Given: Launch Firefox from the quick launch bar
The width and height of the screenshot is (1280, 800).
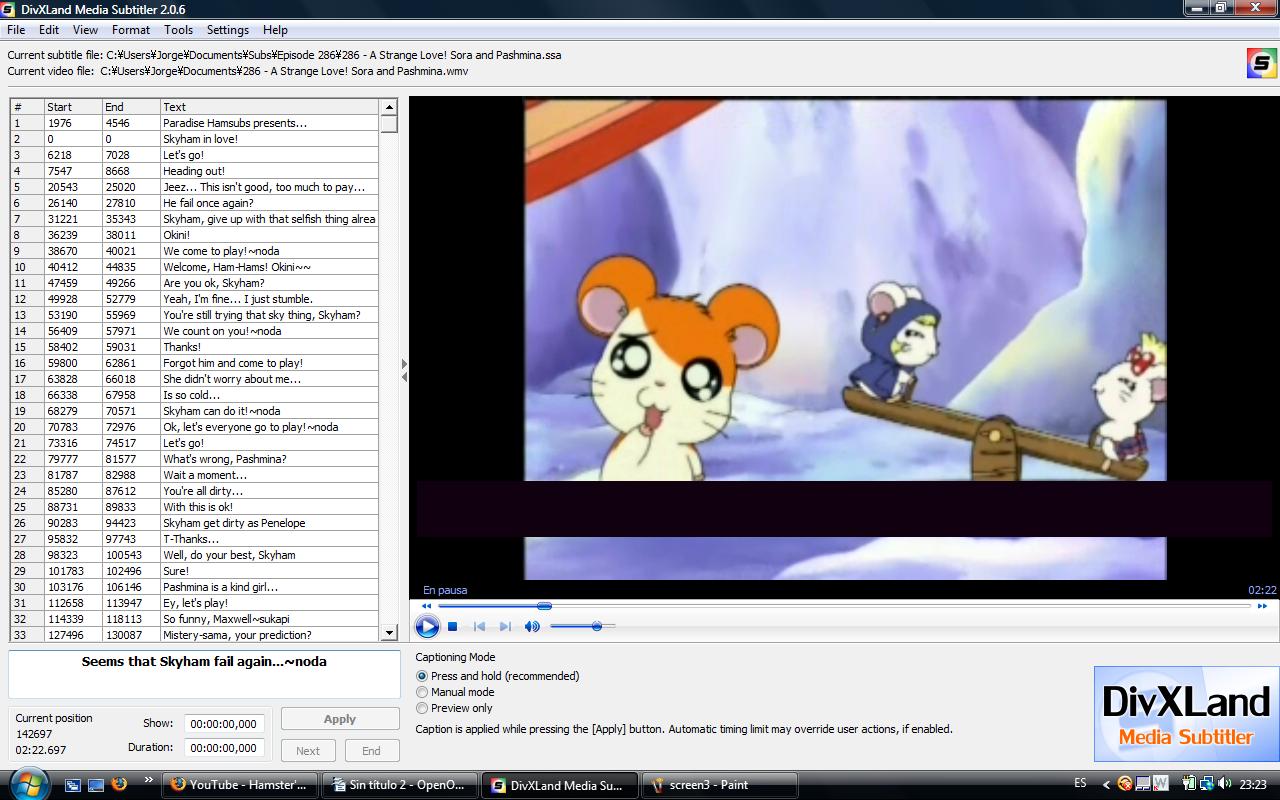Looking at the screenshot, I should [119, 785].
